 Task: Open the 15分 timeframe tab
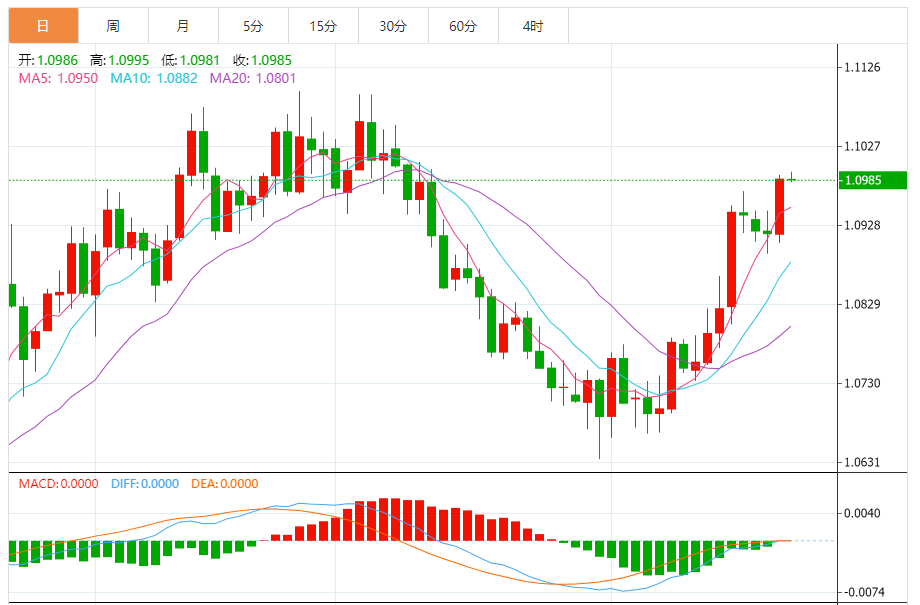point(323,26)
